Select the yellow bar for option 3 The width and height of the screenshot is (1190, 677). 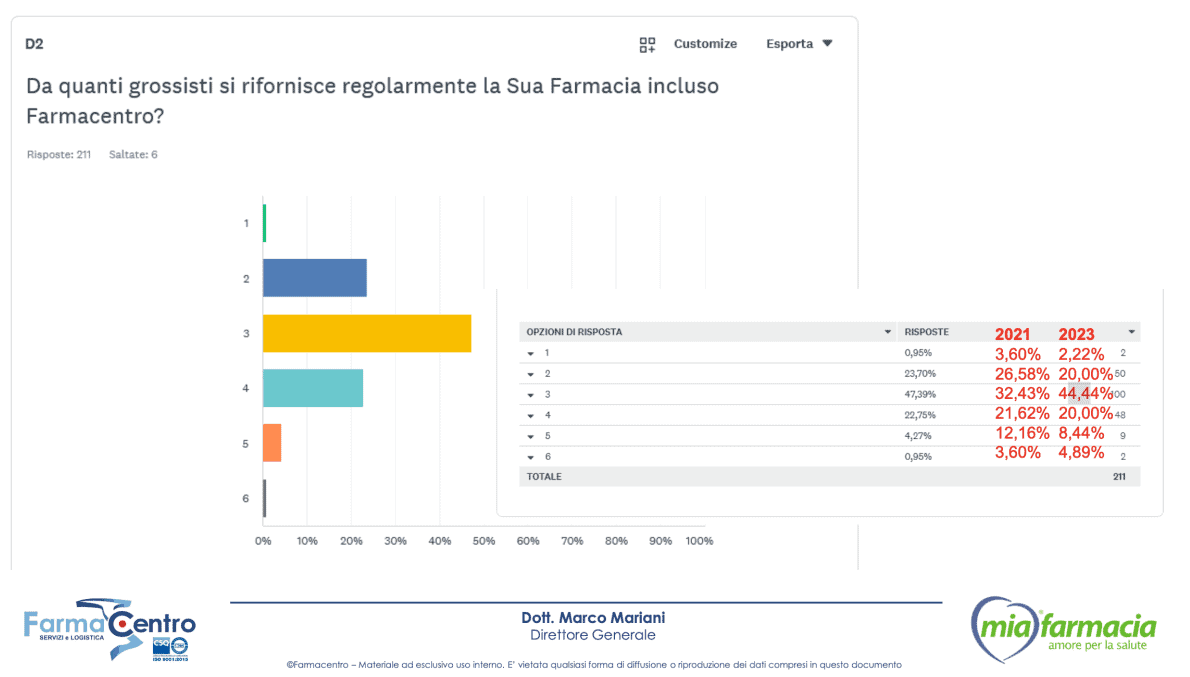(366, 333)
